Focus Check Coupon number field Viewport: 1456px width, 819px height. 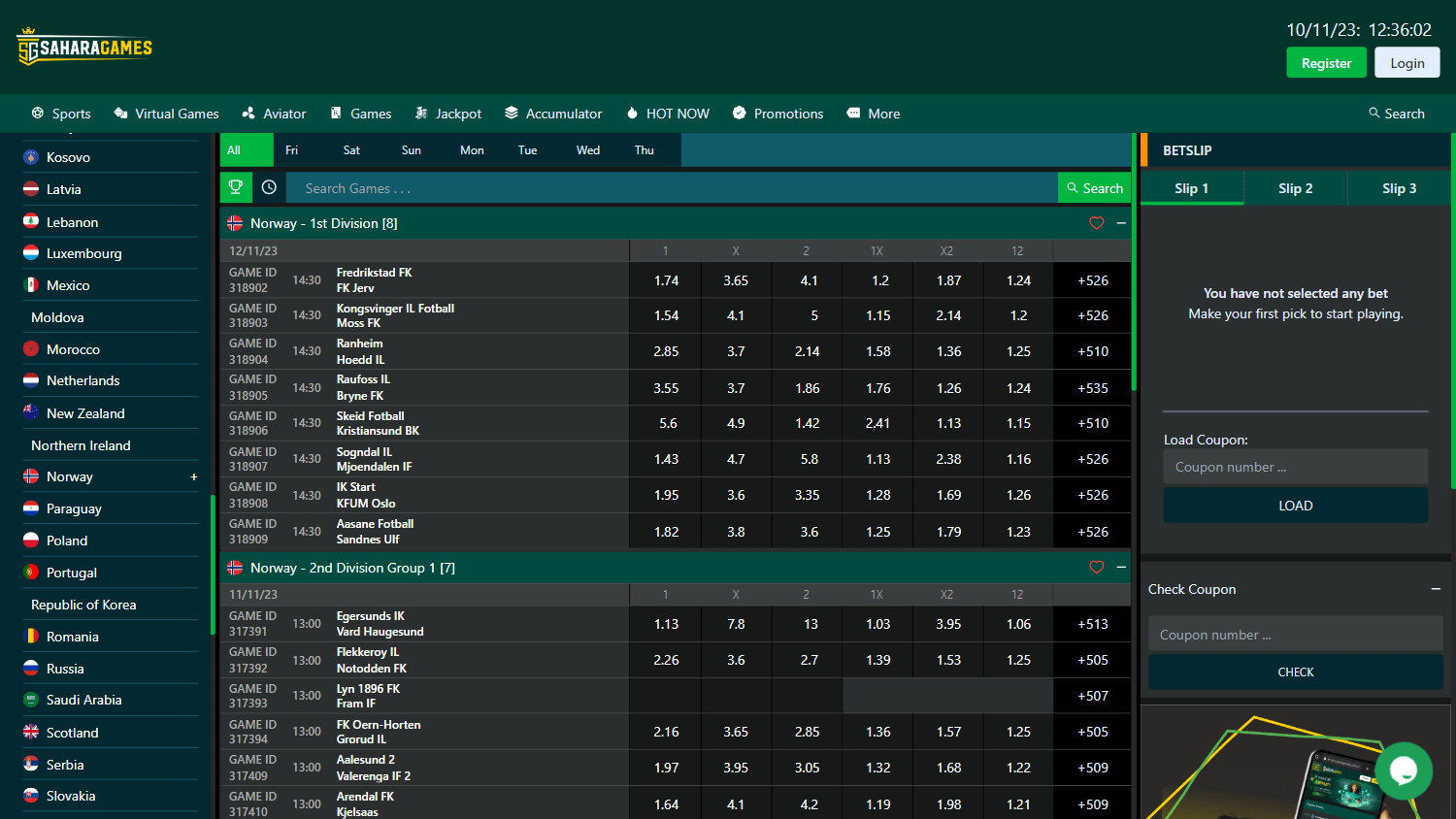click(x=1296, y=635)
